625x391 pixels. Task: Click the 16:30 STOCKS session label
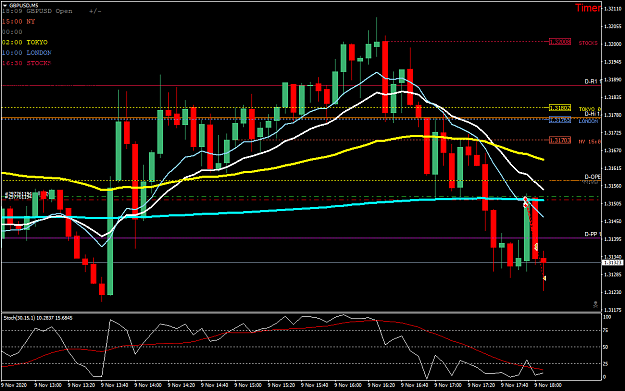click(x=27, y=63)
